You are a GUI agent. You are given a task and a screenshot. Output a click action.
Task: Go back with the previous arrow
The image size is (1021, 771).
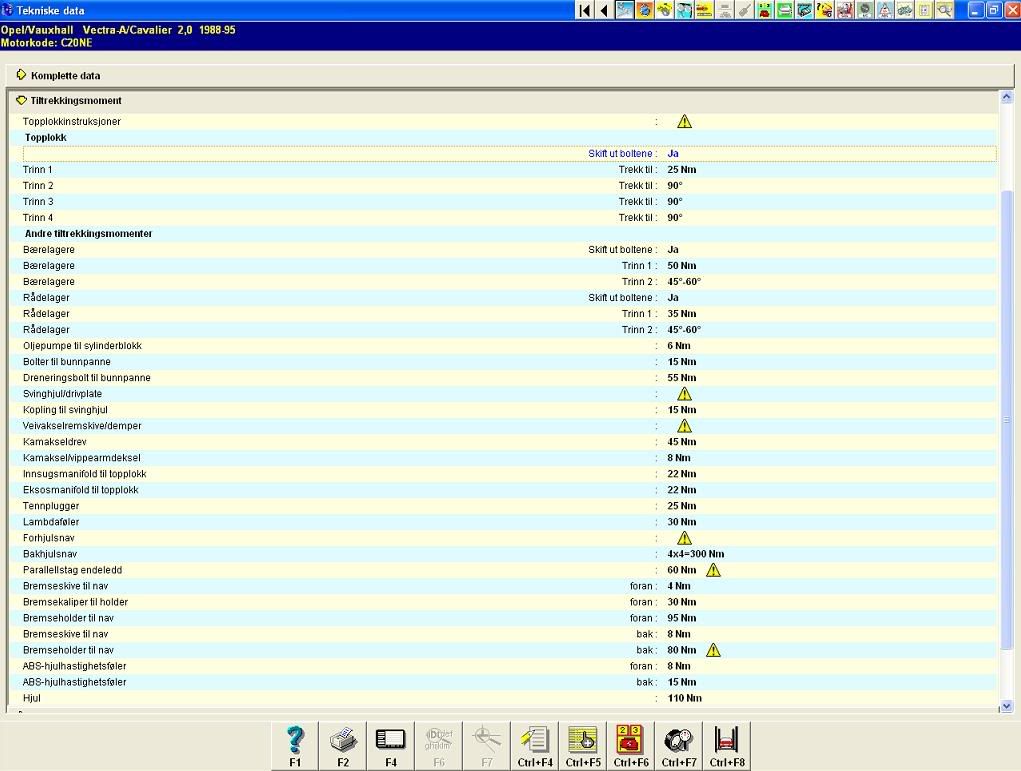604,10
